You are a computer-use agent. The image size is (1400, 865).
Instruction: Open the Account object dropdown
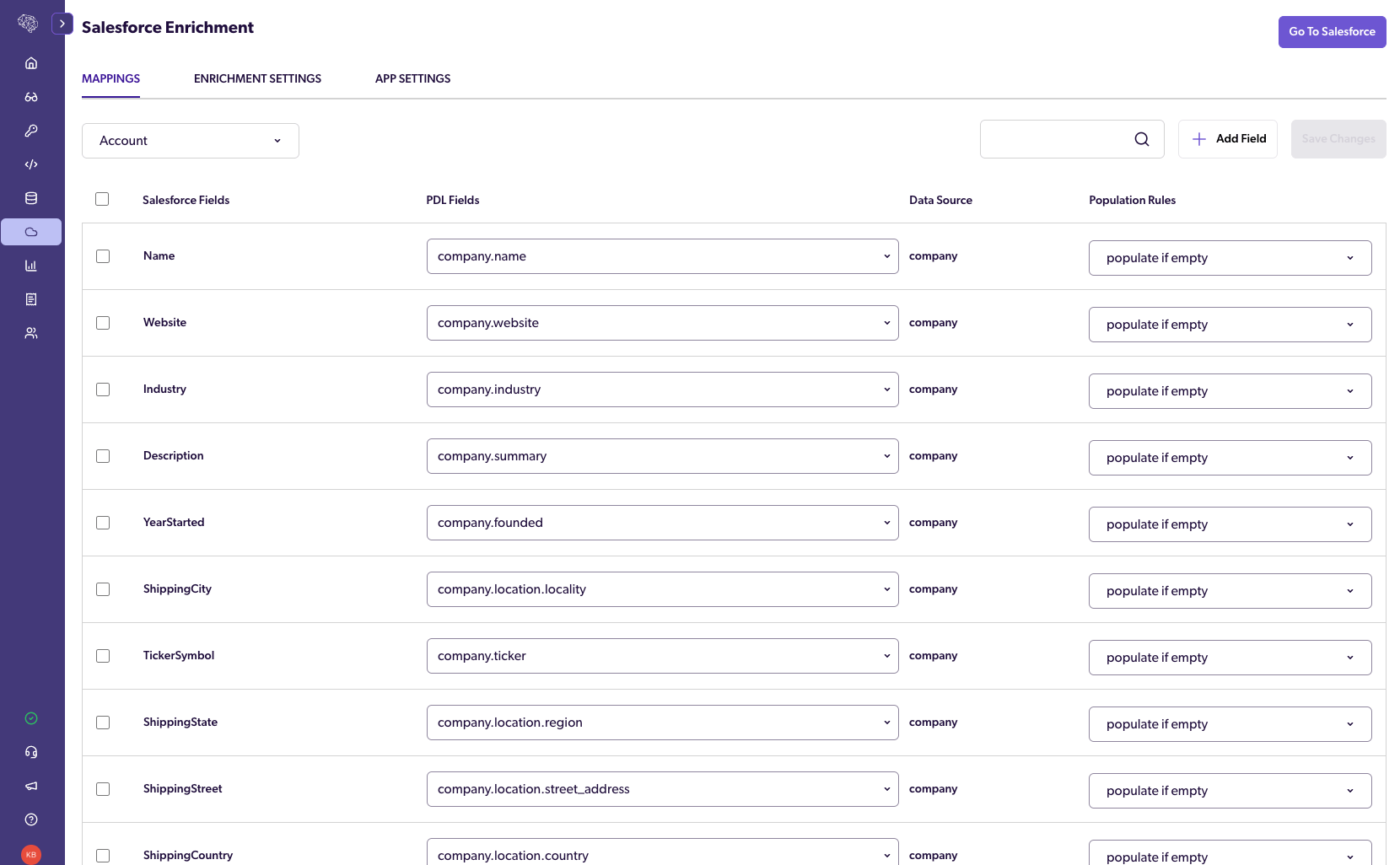191,141
